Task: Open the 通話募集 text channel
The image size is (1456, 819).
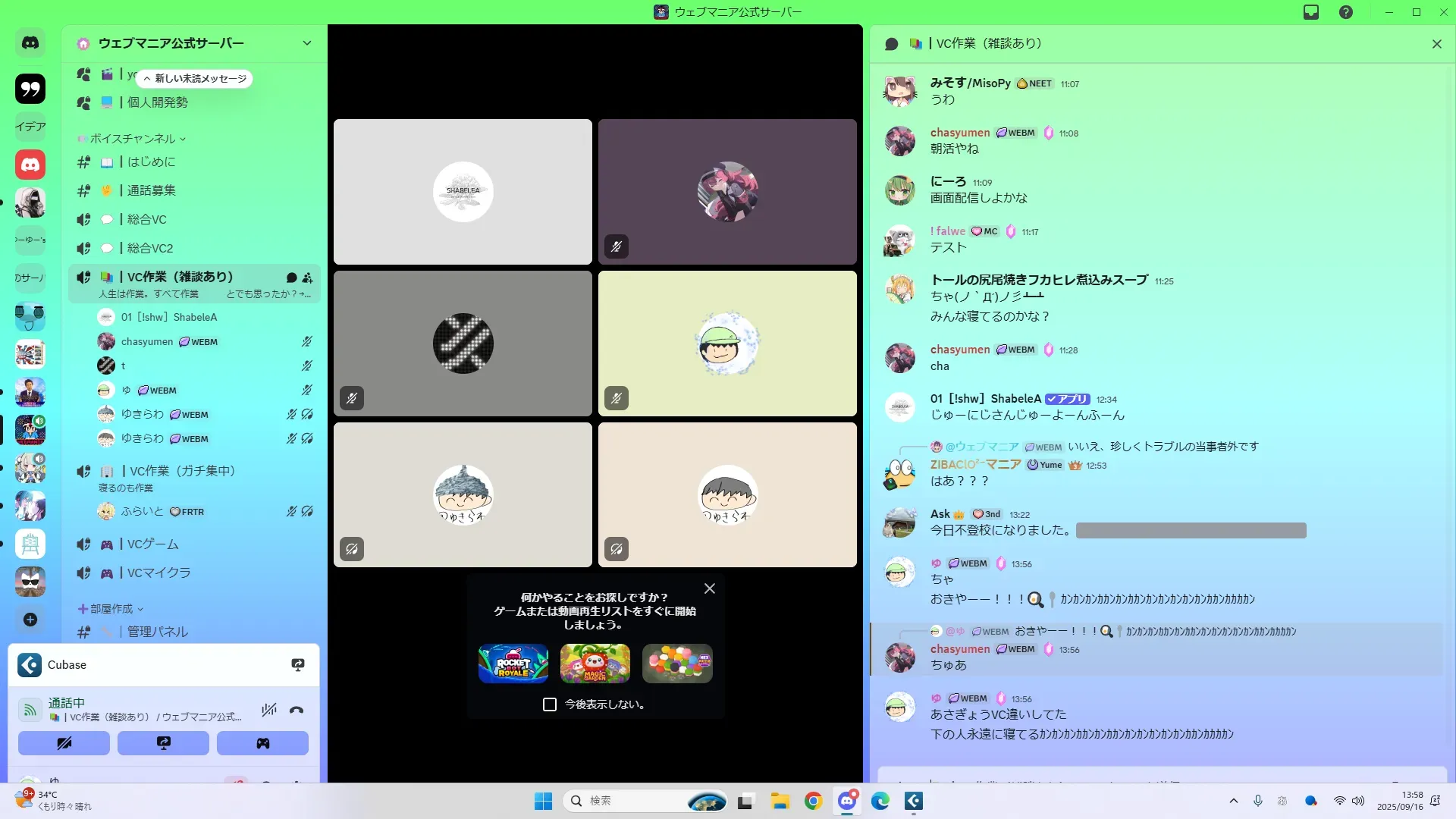Action: [x=151, y=190]
